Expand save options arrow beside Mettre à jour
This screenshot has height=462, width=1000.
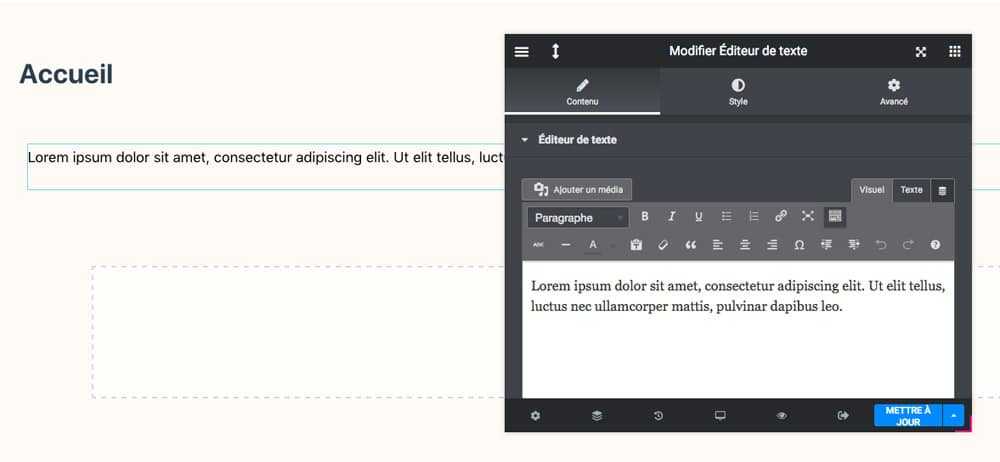(x=953, y=415)
